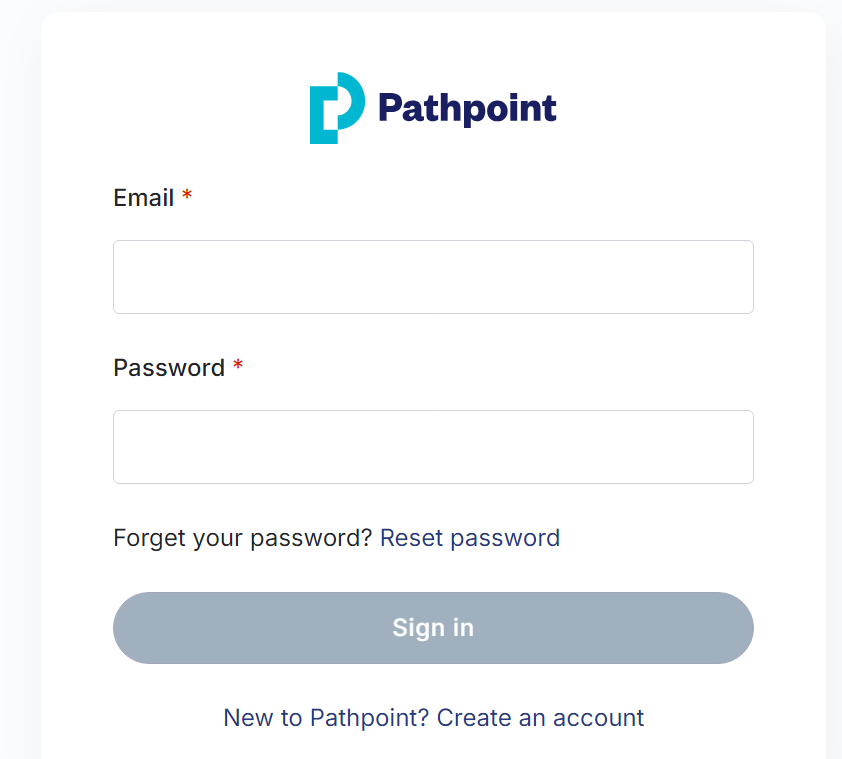Screen dimensions: 842x759
Task: Click the Pathpoint brand logo at top
Action: point(433,108)
